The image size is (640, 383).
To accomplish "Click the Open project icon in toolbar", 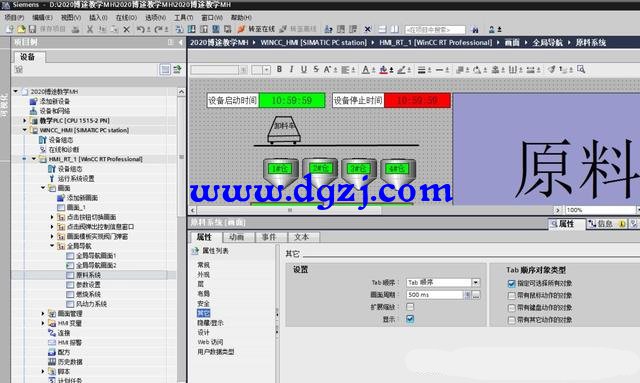I will point(21,29).
